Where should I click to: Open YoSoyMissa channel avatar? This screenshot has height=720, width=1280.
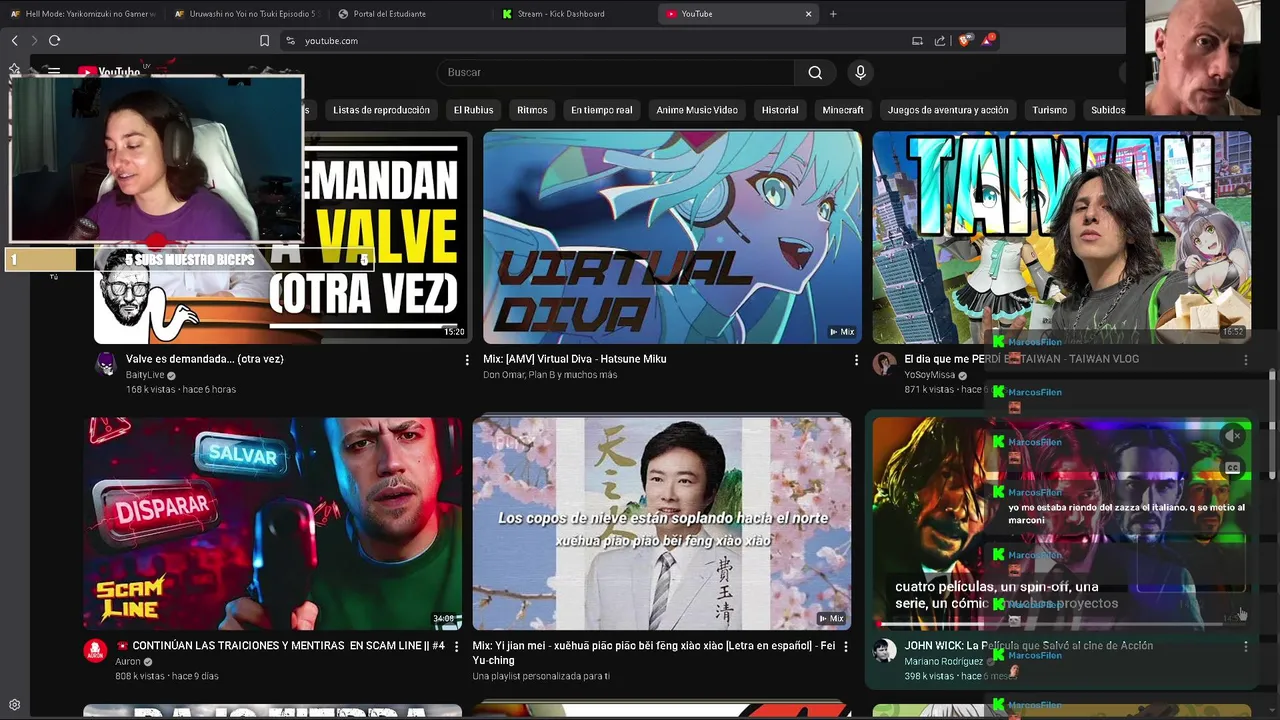[x=884, y=364]
